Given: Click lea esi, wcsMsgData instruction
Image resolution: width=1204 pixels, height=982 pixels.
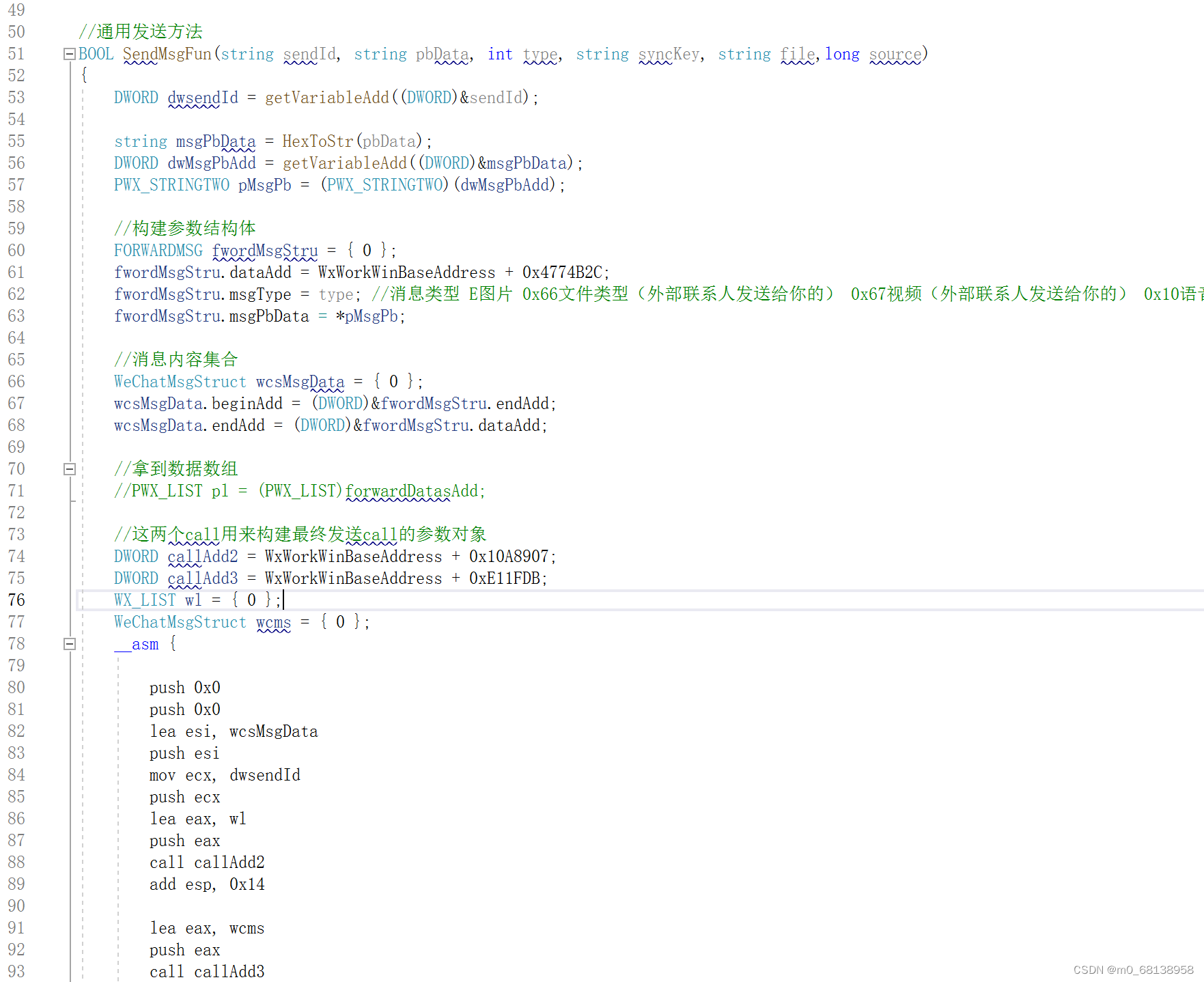Looking at the screenshot, I should pyautogui.click(x=234, y=731).
